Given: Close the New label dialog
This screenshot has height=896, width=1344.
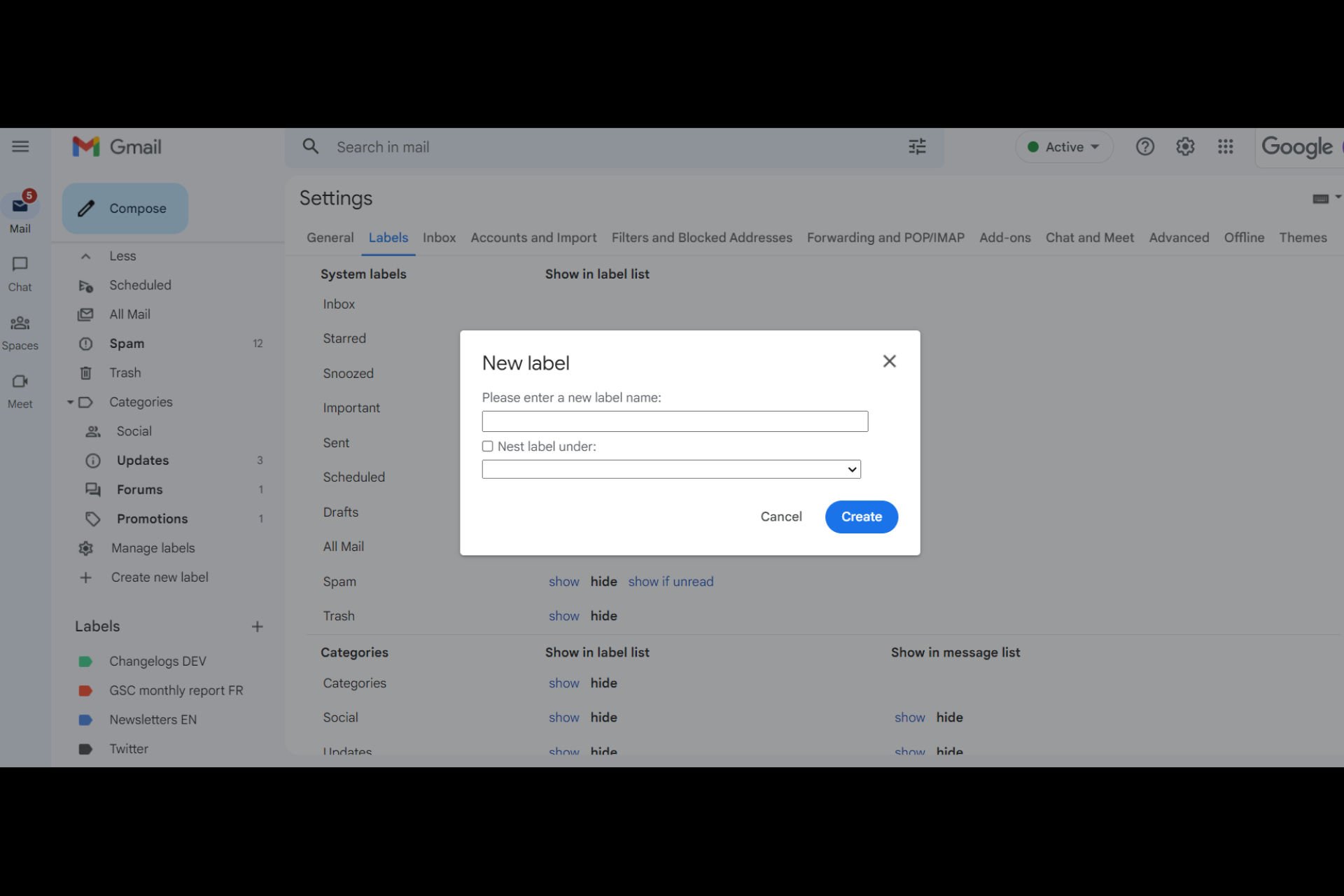Looking at the screenshot, I should 889,361.
